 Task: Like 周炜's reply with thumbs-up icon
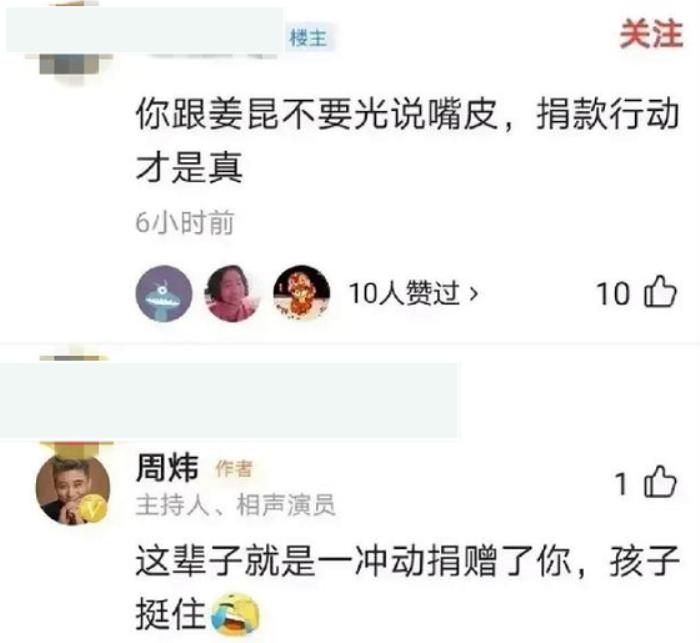click(x=660, y=482)
